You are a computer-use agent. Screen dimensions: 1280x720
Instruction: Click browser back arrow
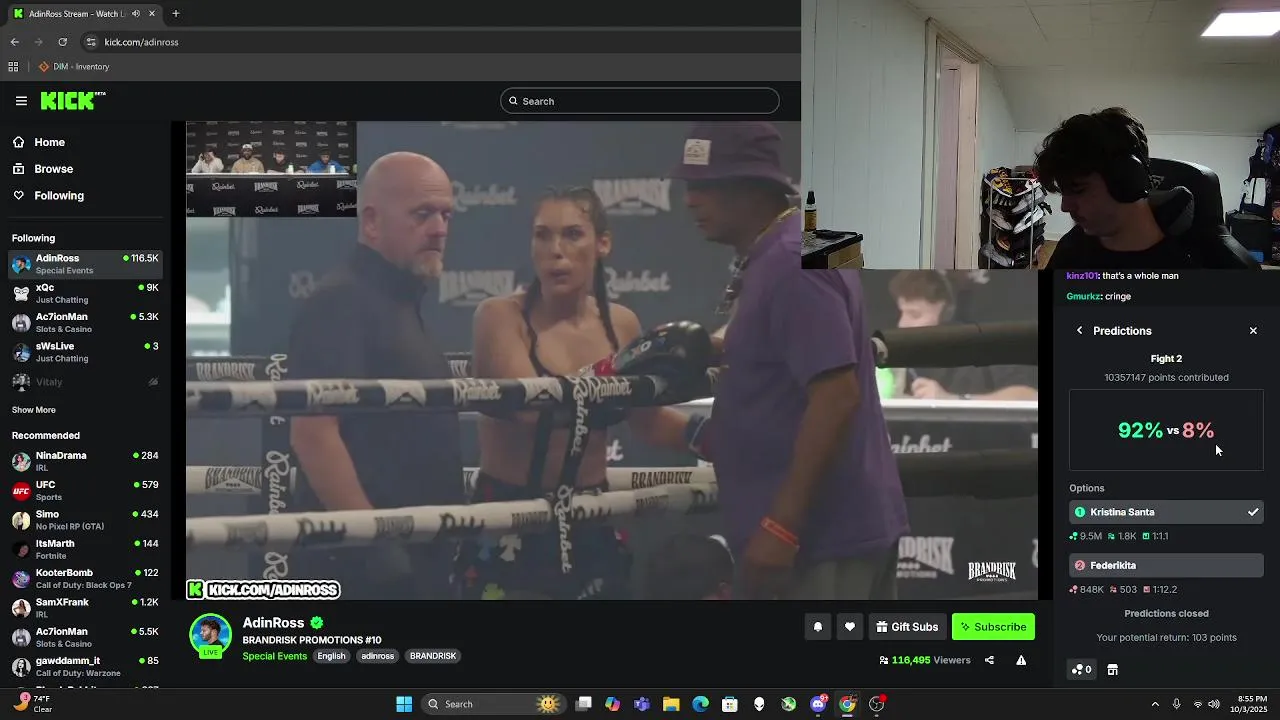click(15, 42)
